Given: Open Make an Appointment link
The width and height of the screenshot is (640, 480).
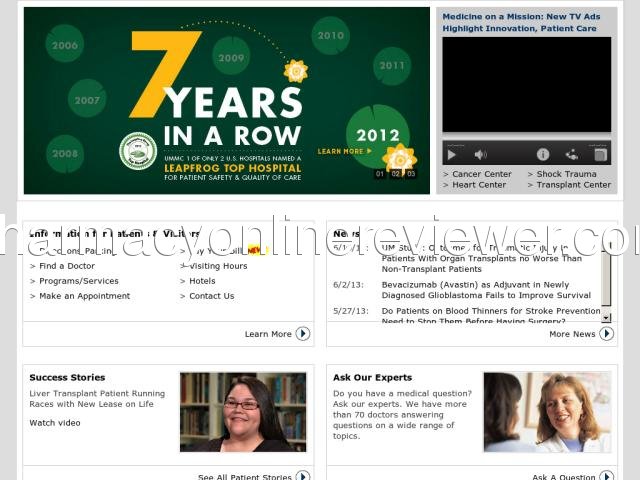Looking at the screenshot, I should 84,296.
